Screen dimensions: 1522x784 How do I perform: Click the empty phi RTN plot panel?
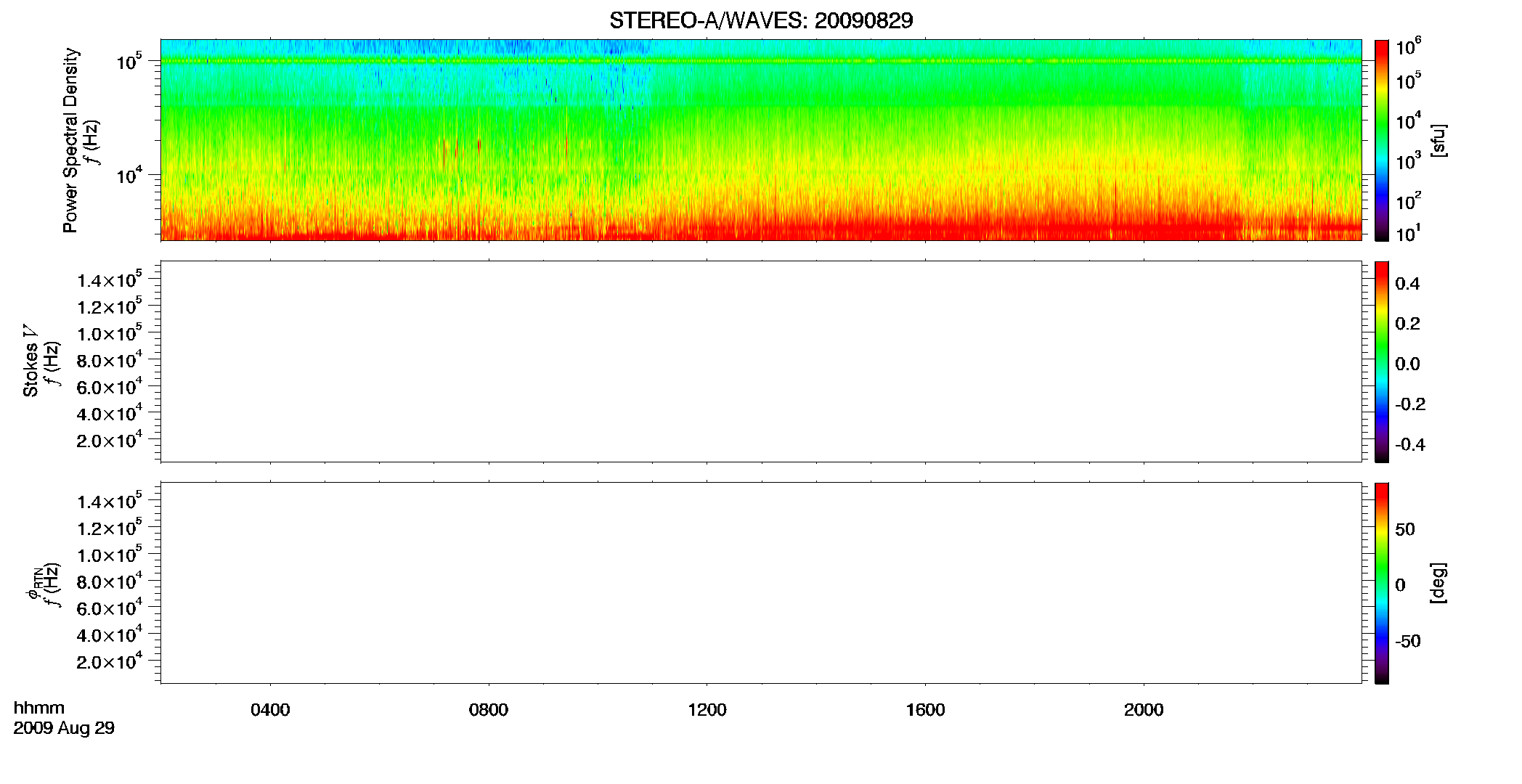(761, 583)
